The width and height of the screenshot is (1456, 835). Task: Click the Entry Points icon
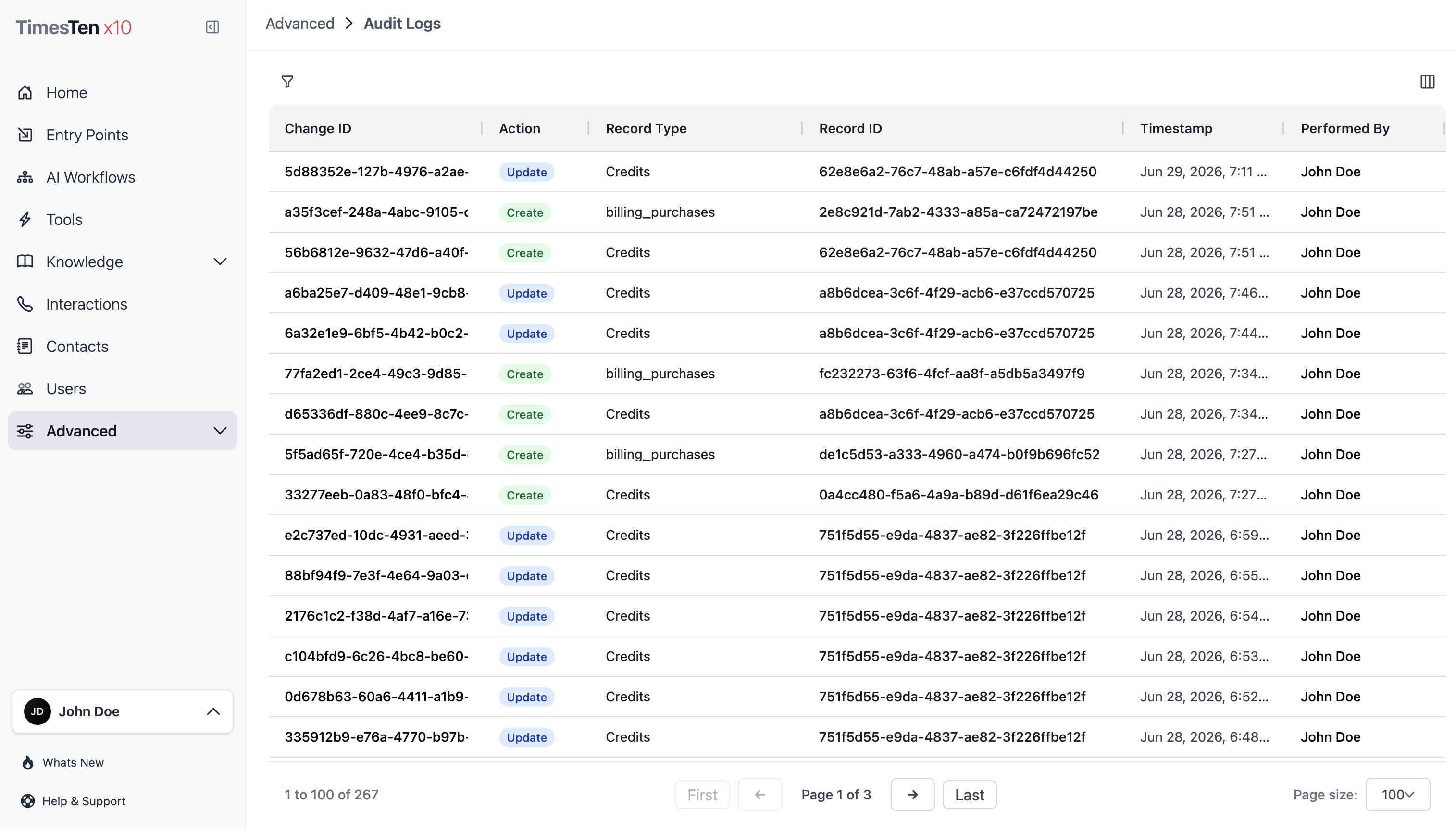tap(25, 135)
